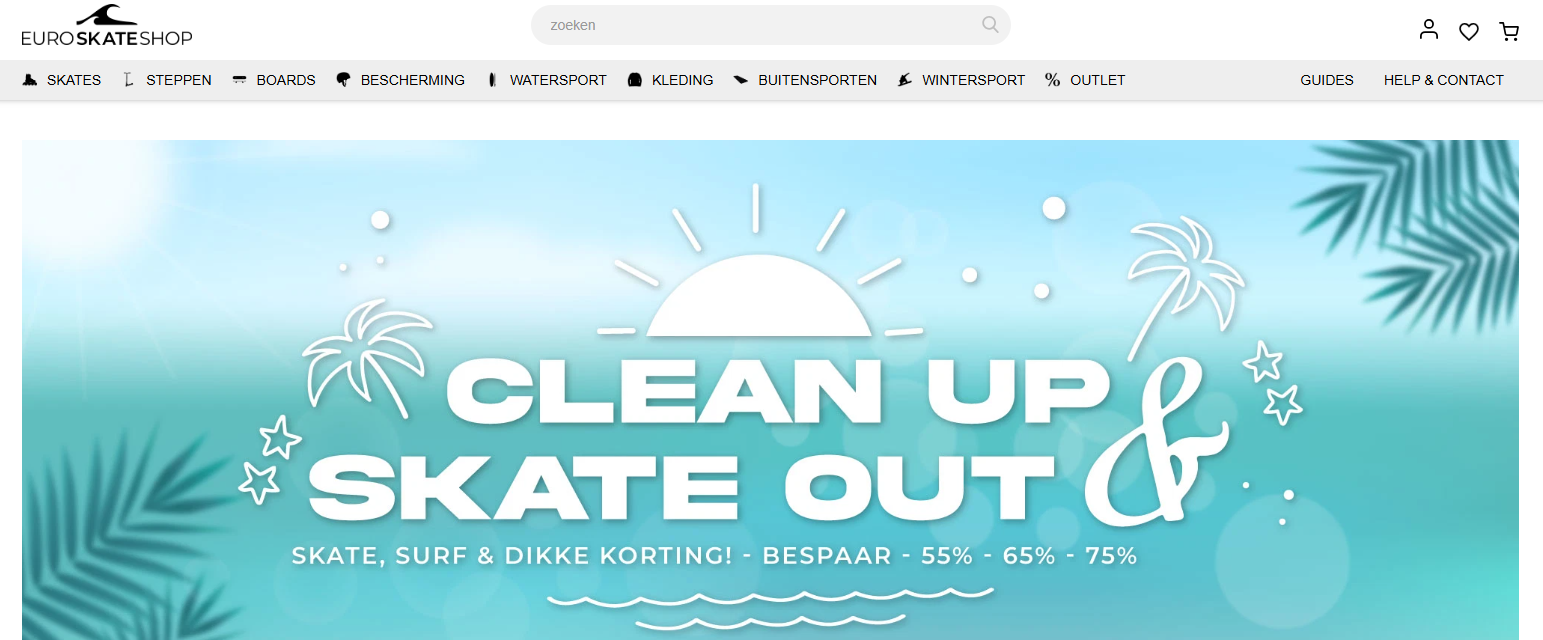Open the wishlist via the heart icon
This screenshot has height=640, width=1543.
click(1468, 31)
